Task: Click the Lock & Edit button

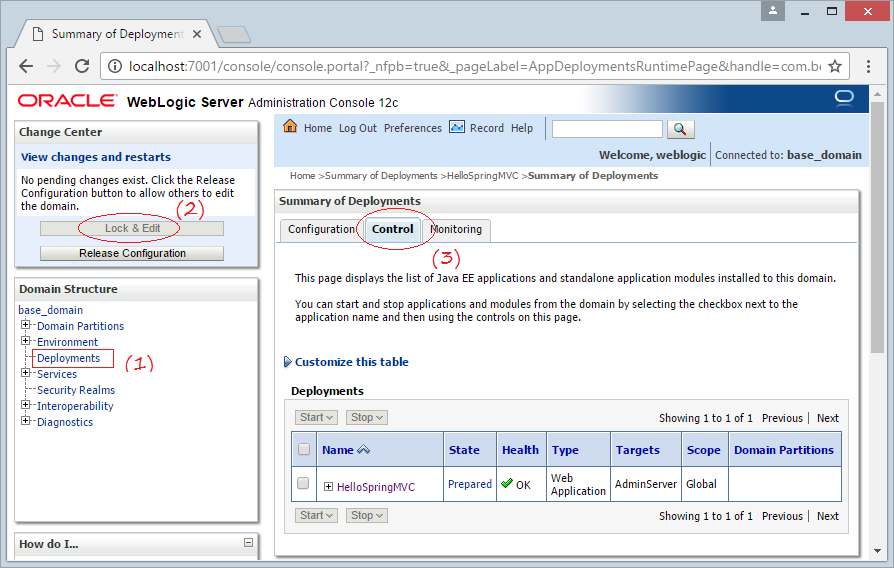Action: point(132,228)
